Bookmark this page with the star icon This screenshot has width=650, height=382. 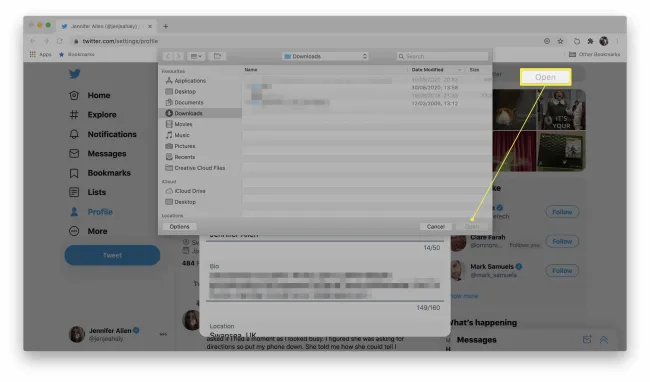point(560,41)
